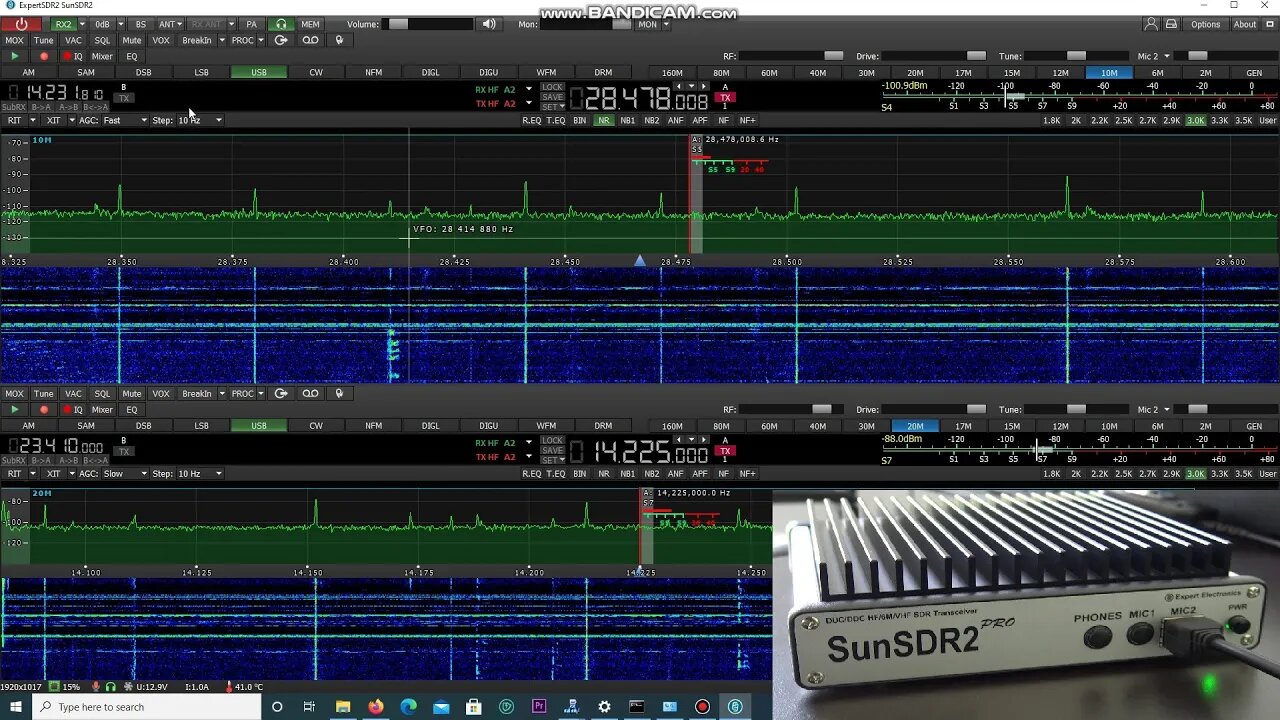Screen dimensions: 1280x720
Task: Click the microphone icon in 20M panel toolbar
Action: click(x=339, y=393)
